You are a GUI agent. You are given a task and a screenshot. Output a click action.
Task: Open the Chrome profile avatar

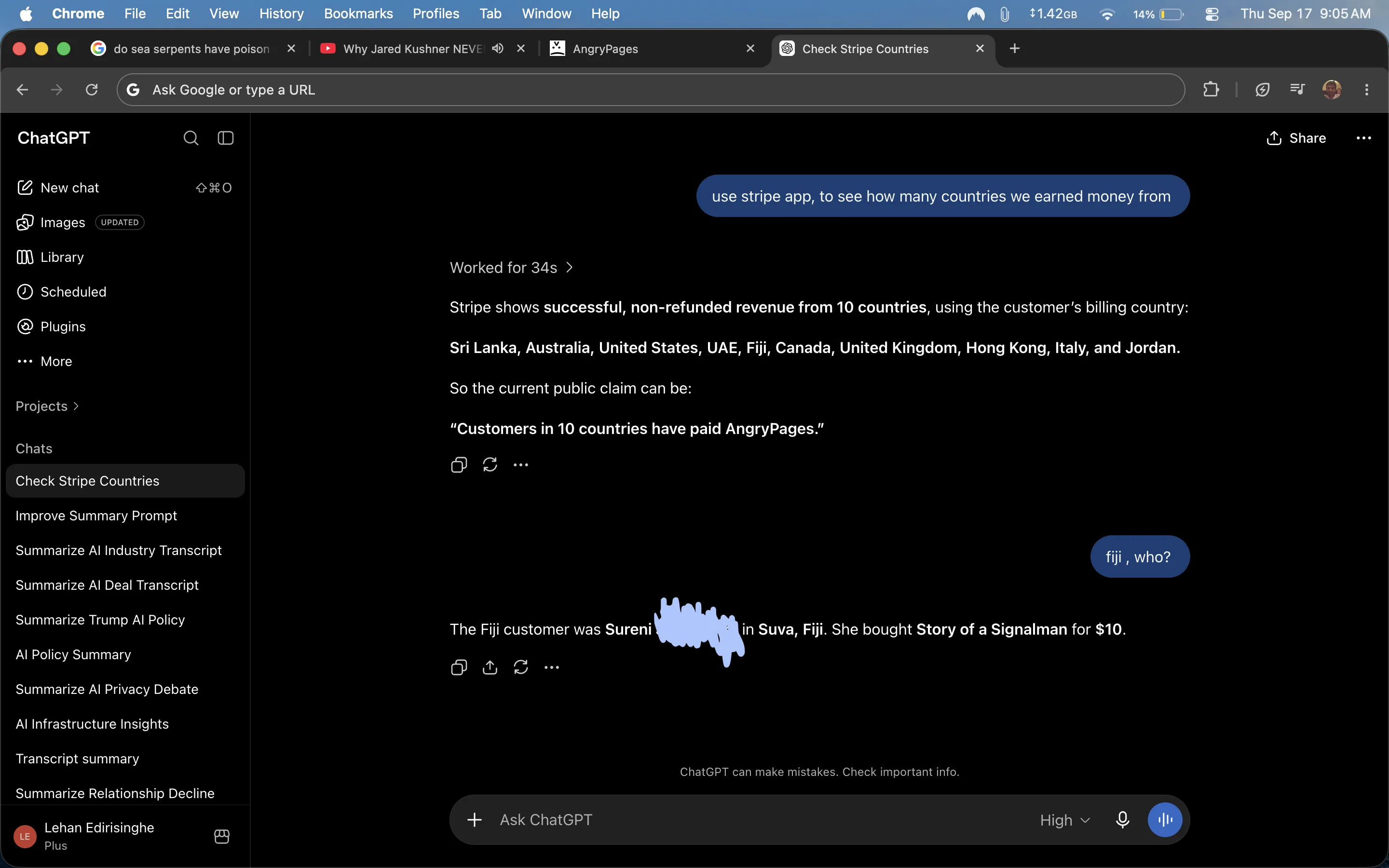(x=1332, y=90)
